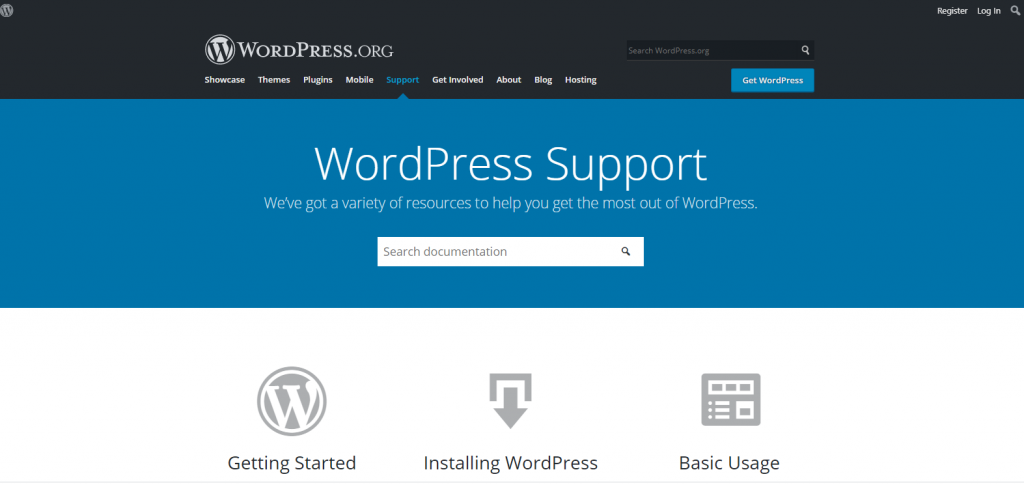Select the Mobile menu item

pos(359,80)
